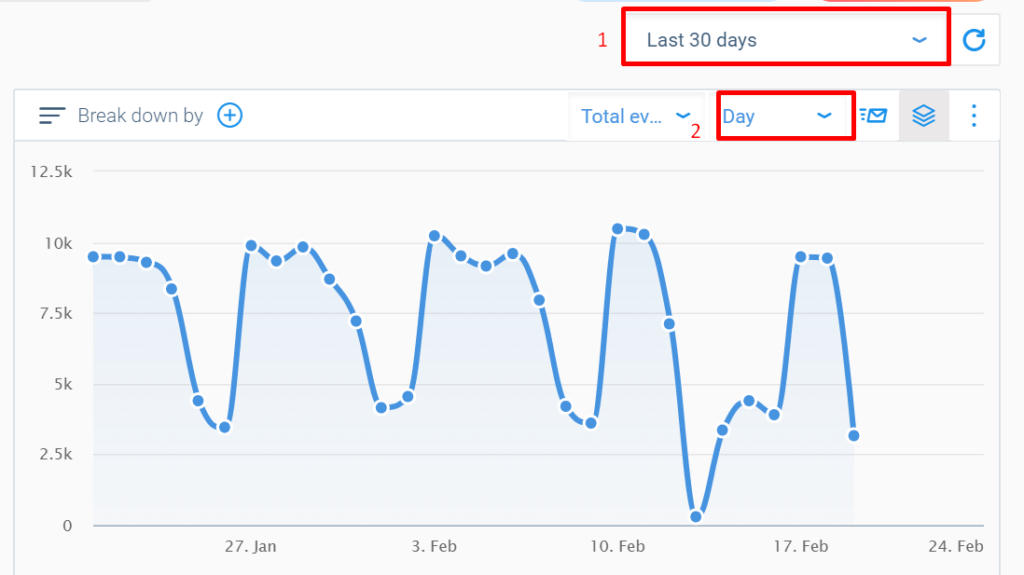Click the 10k y-axis label
This screenshot has width=1024, height=575.
[58, 244]
